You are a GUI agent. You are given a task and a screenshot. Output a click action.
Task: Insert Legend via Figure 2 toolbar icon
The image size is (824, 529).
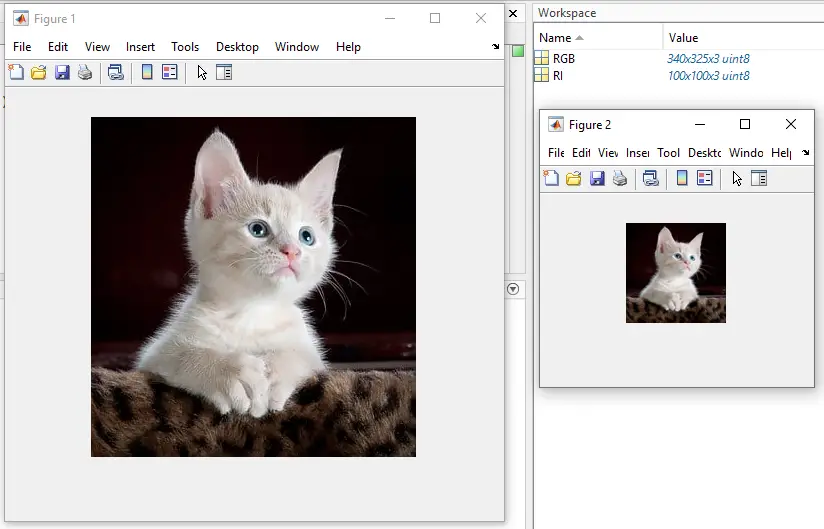tap(705, 179)
